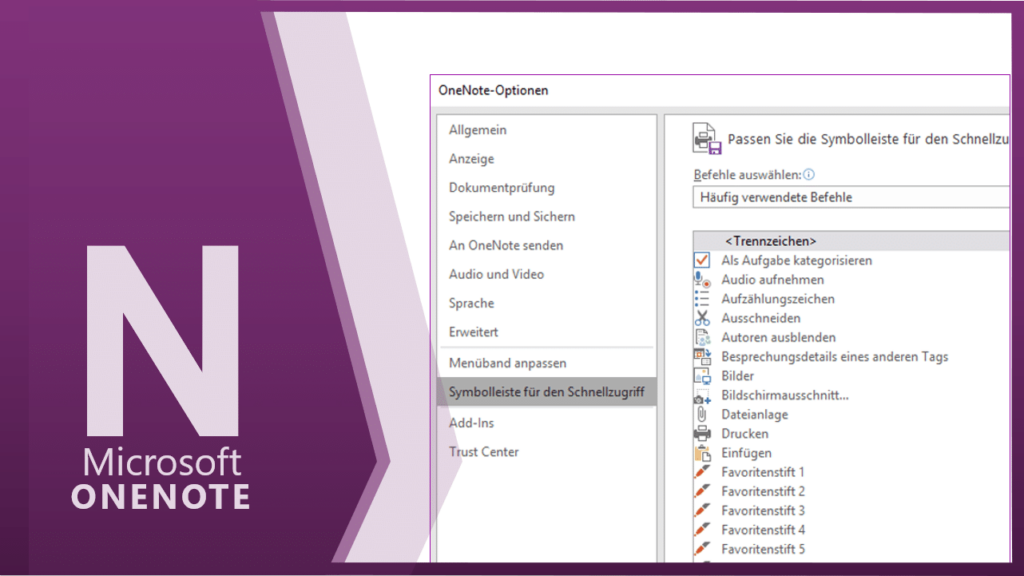Select the 'Autoren ausblenden' command label
Image resolution: width=1024 pixels, height=576 pixels.
coord(778,338)
